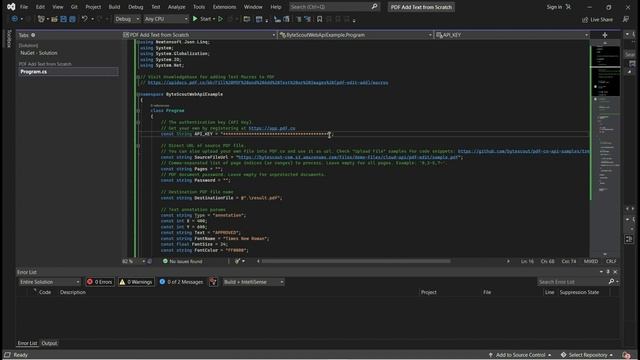Click Start Without Debugging outline arrow

pyautogui.click(x=220, y=19)
